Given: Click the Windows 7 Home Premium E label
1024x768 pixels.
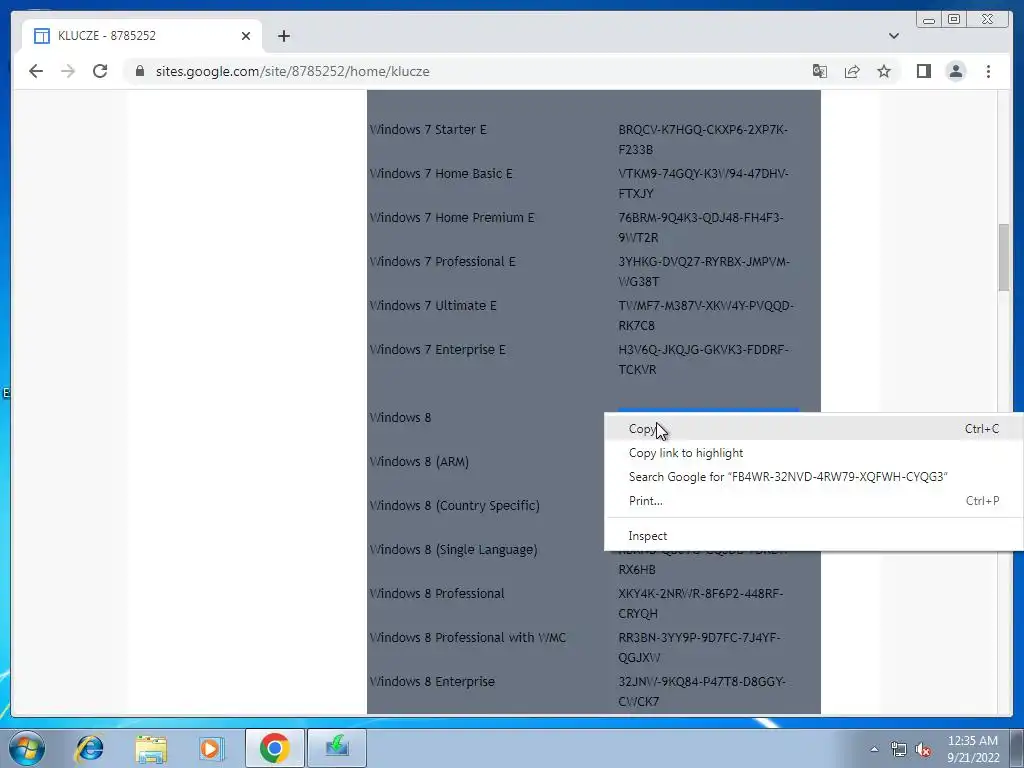Looking at the screenshot, I should pyautogui.click(x=451, y=217).
